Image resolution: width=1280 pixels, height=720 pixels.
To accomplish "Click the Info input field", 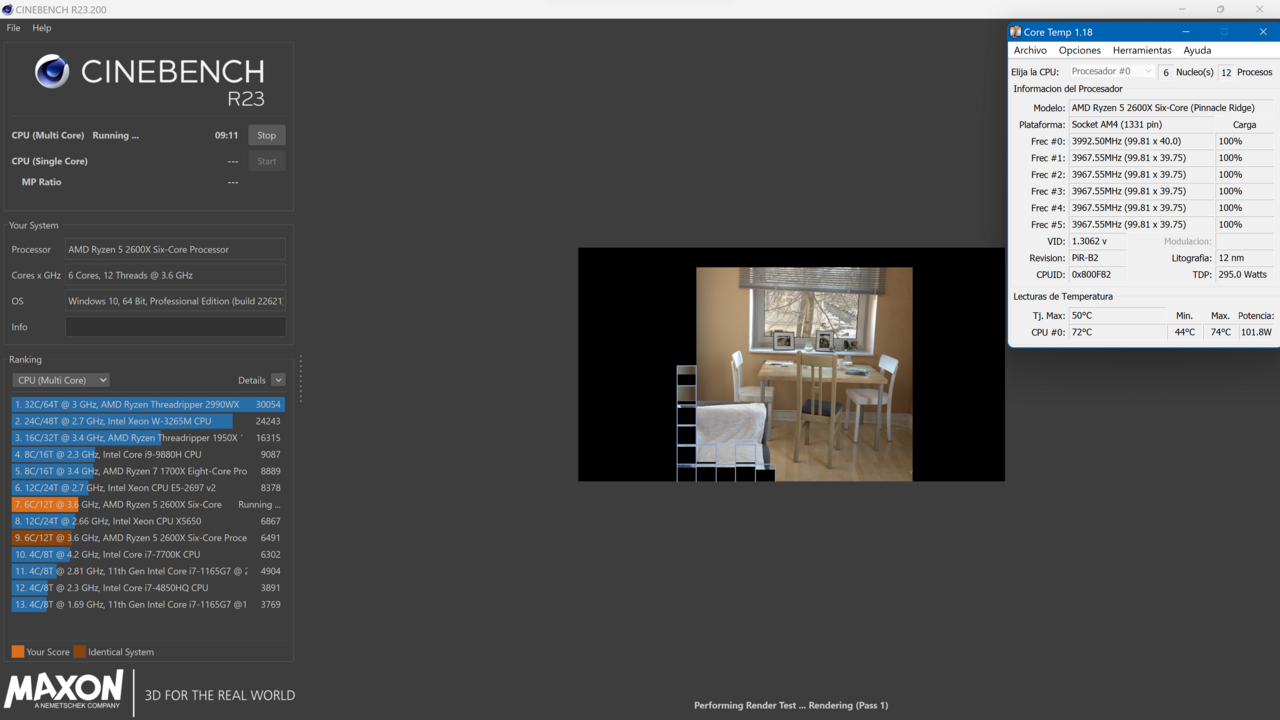I will click(175, 327).
